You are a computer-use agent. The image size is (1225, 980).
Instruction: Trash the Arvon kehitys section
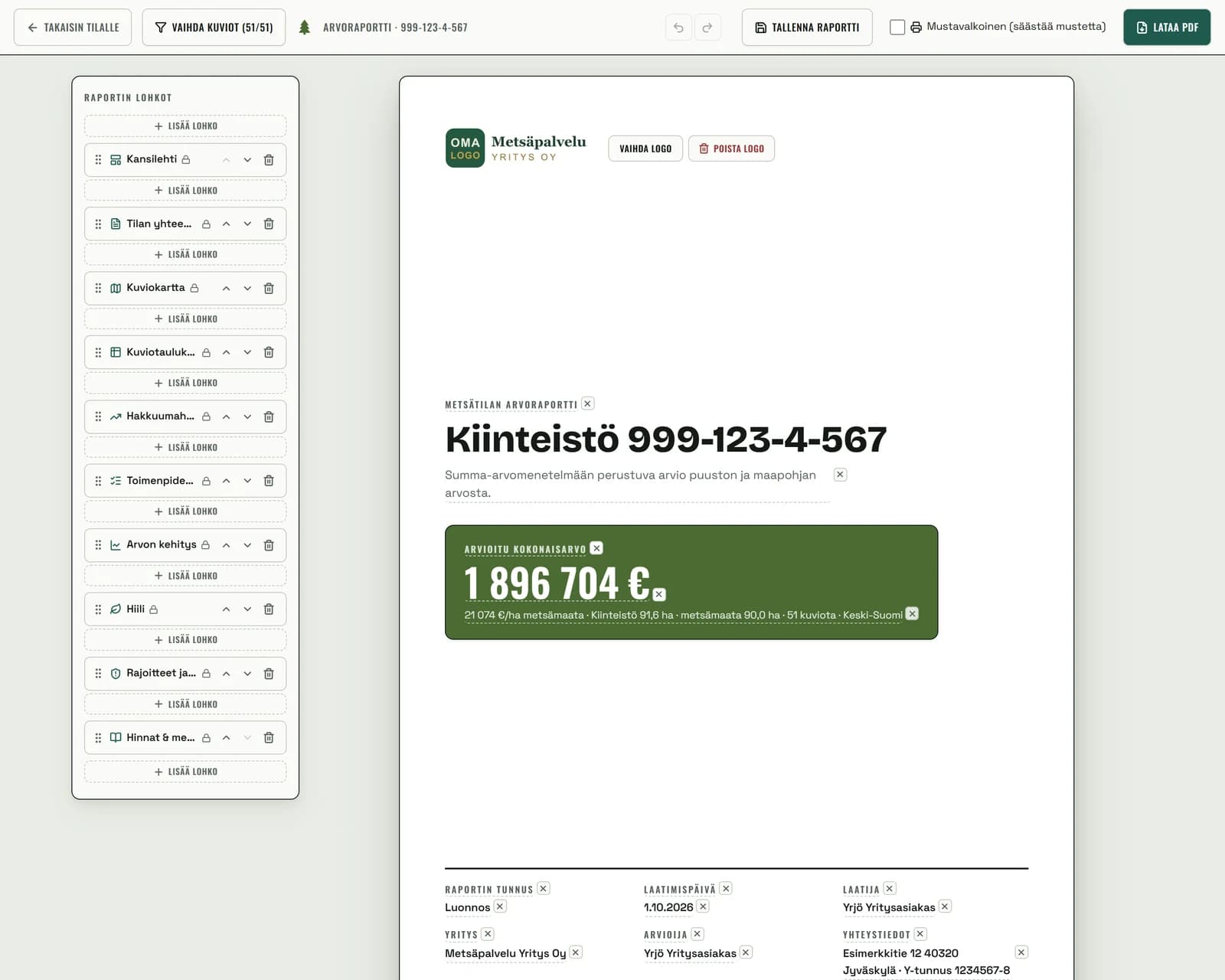(269, 545)
